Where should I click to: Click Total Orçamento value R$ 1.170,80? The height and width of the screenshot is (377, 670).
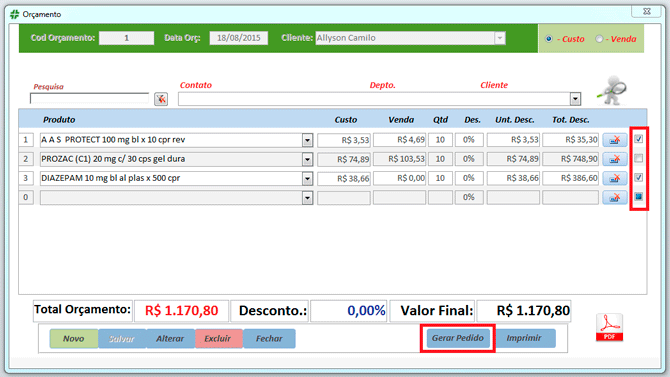coord(181,311)
